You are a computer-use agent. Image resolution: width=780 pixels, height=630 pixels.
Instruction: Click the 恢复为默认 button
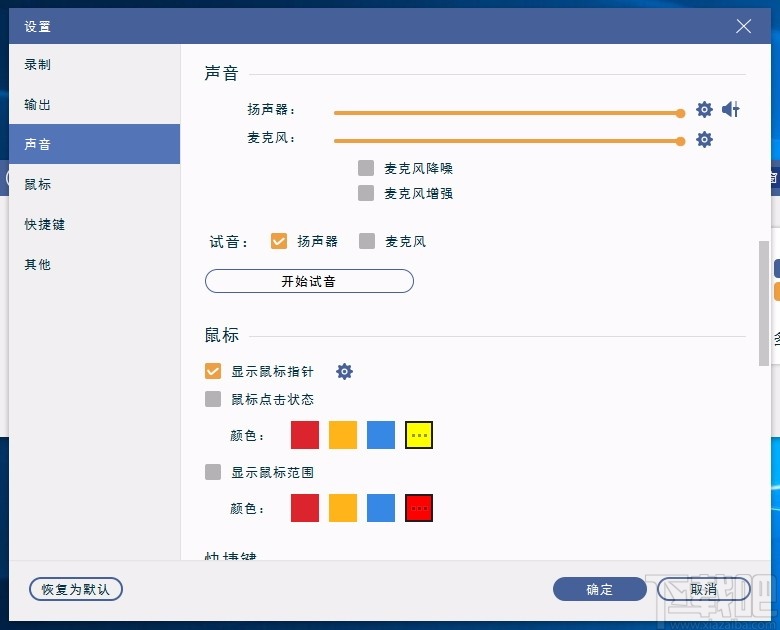pyautogui.click(x=76, y=589)
